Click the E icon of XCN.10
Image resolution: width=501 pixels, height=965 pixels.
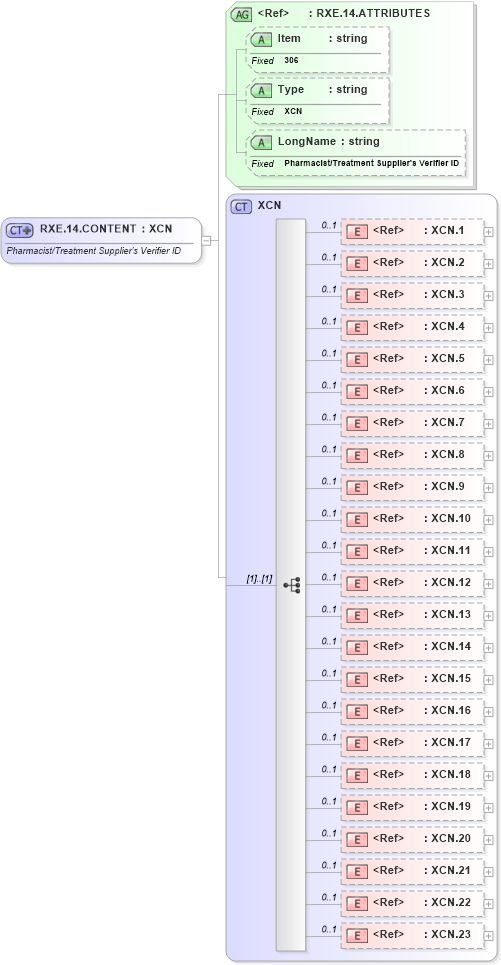tap(357, 519)
